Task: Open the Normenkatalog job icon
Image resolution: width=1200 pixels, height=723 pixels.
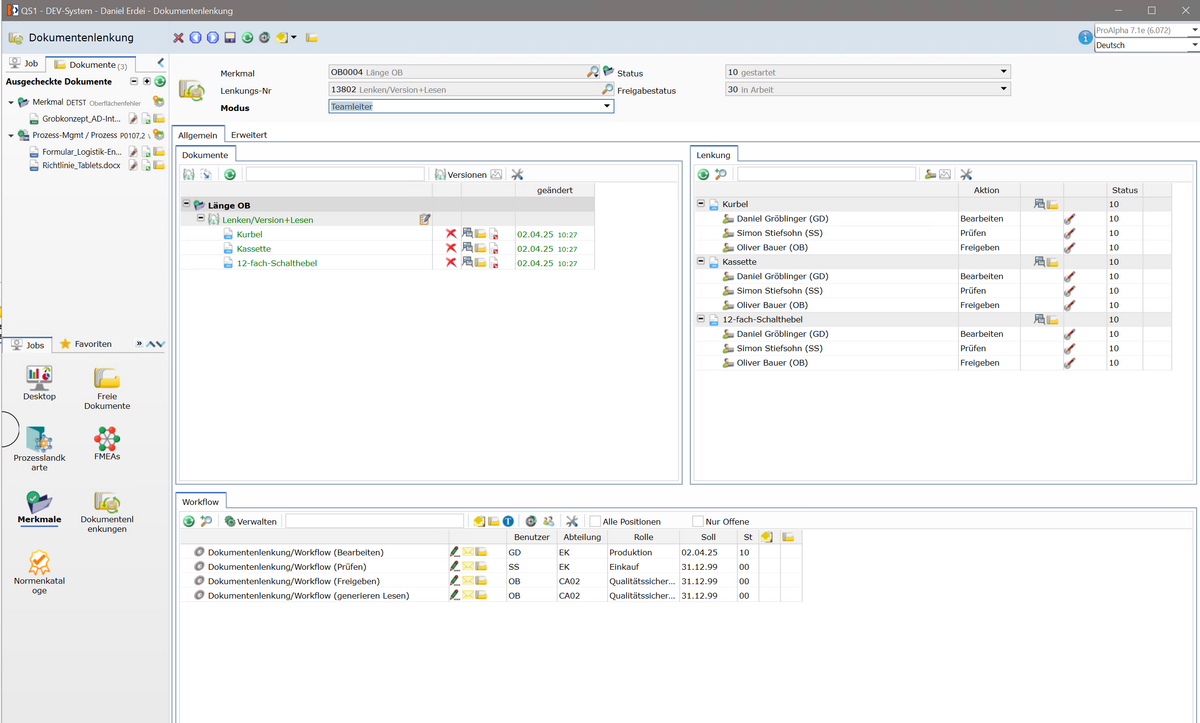Action: coord(39,573)
